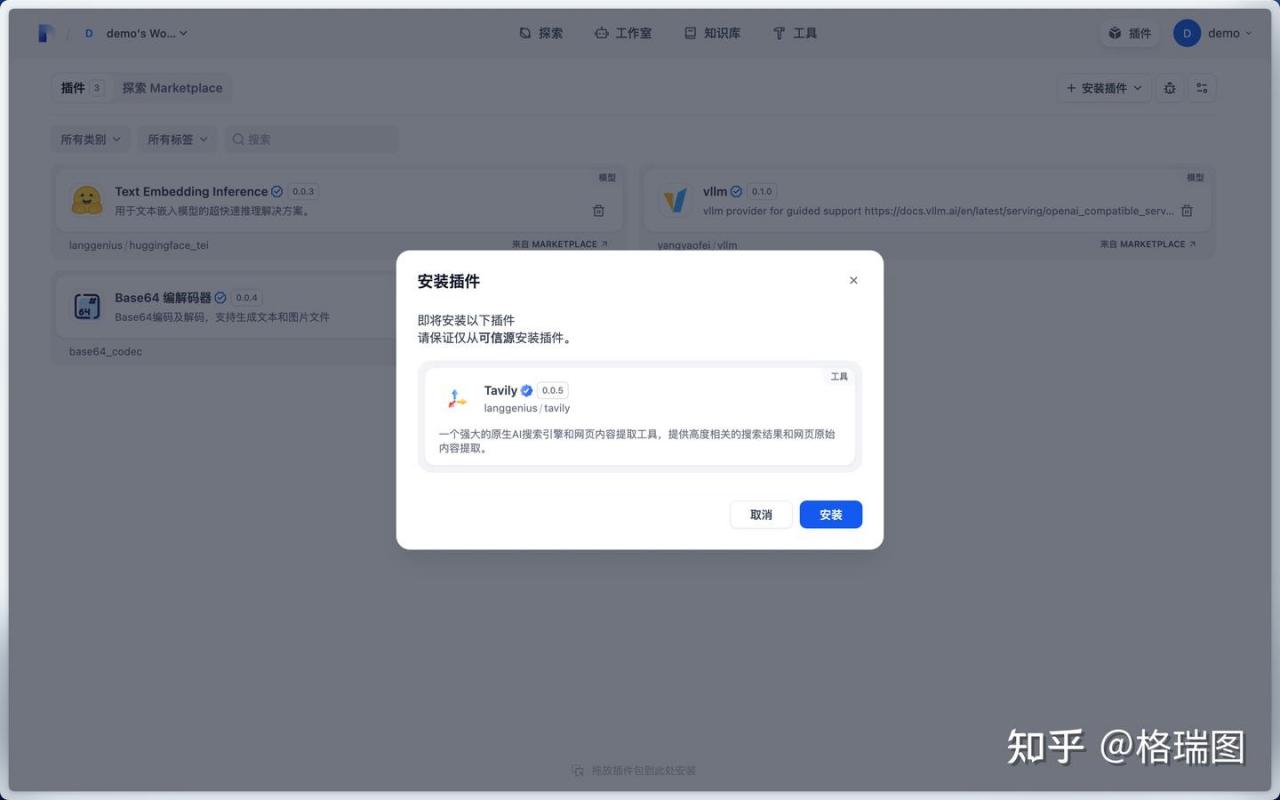Click 取消 to cancel installation
The width and height of the screenshot is (1280, 800).
761,514
